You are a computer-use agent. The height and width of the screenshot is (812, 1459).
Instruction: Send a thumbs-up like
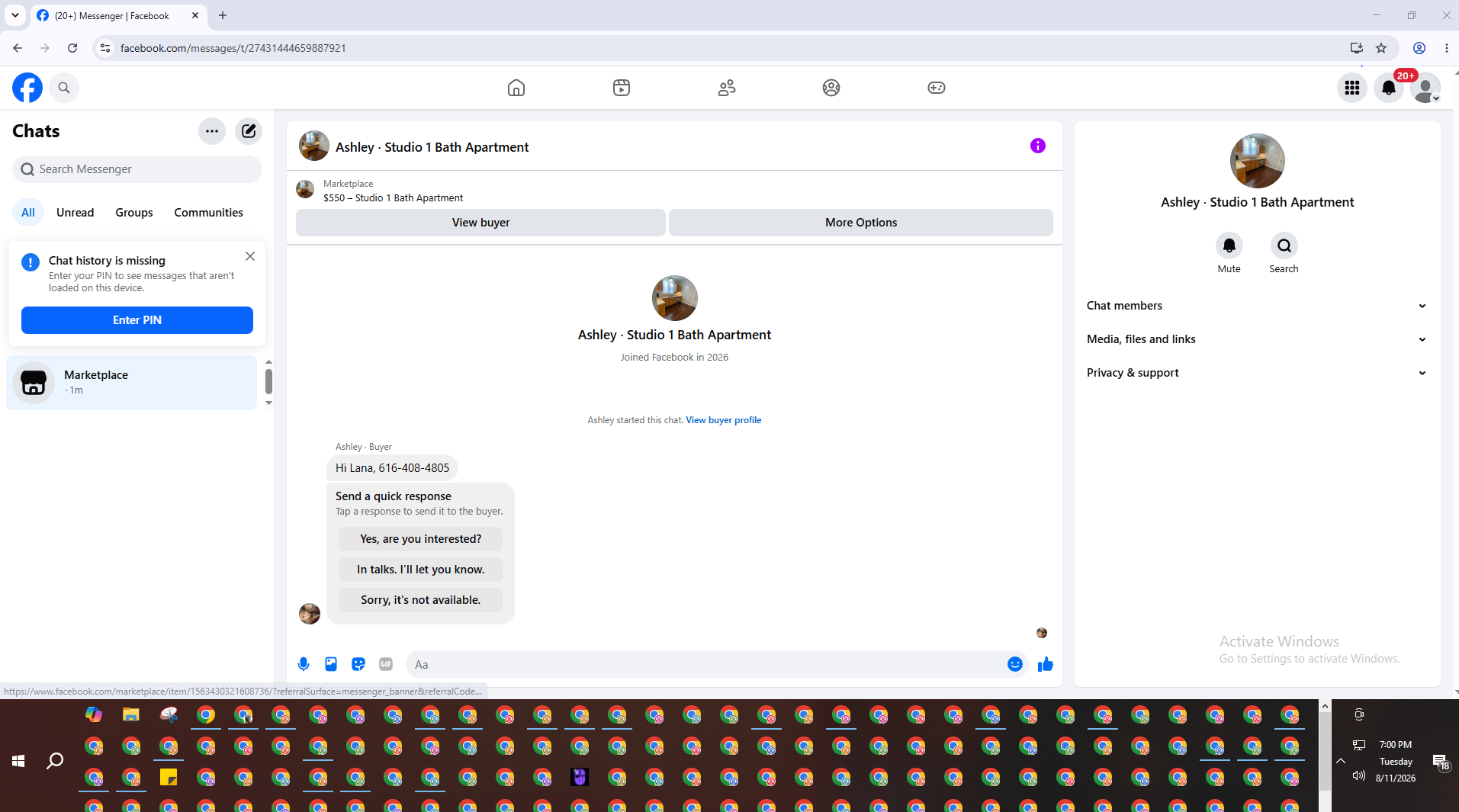[1046, 664]
